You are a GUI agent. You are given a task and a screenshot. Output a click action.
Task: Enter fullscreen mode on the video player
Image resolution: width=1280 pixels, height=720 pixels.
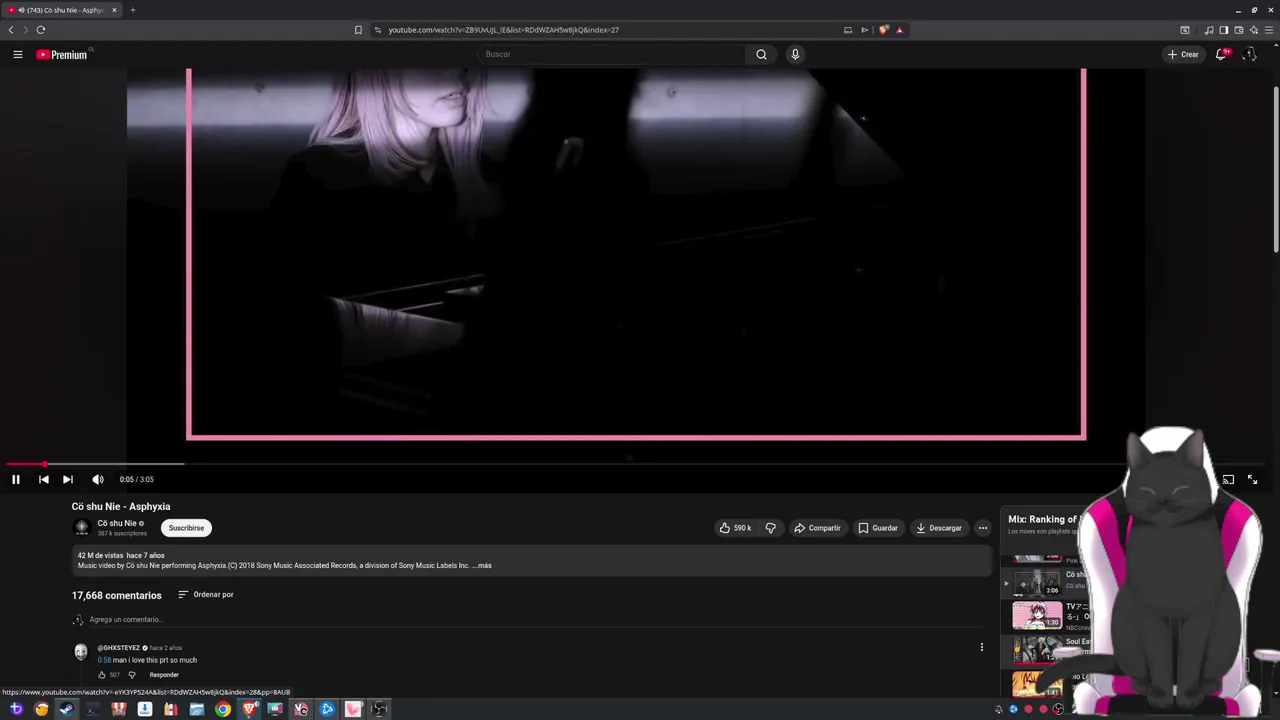[1252, 480]
